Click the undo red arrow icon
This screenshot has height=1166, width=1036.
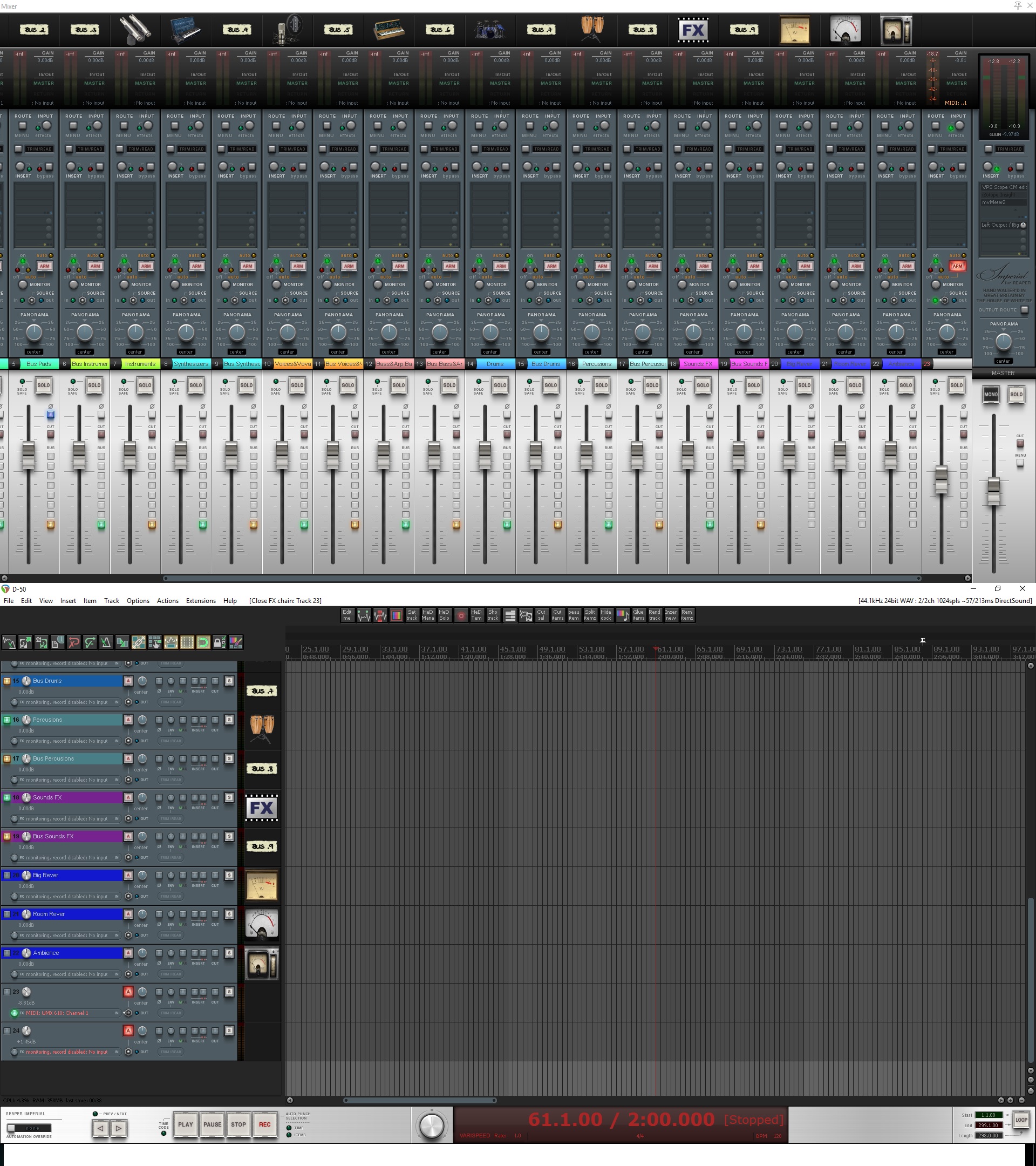[73, 643]
